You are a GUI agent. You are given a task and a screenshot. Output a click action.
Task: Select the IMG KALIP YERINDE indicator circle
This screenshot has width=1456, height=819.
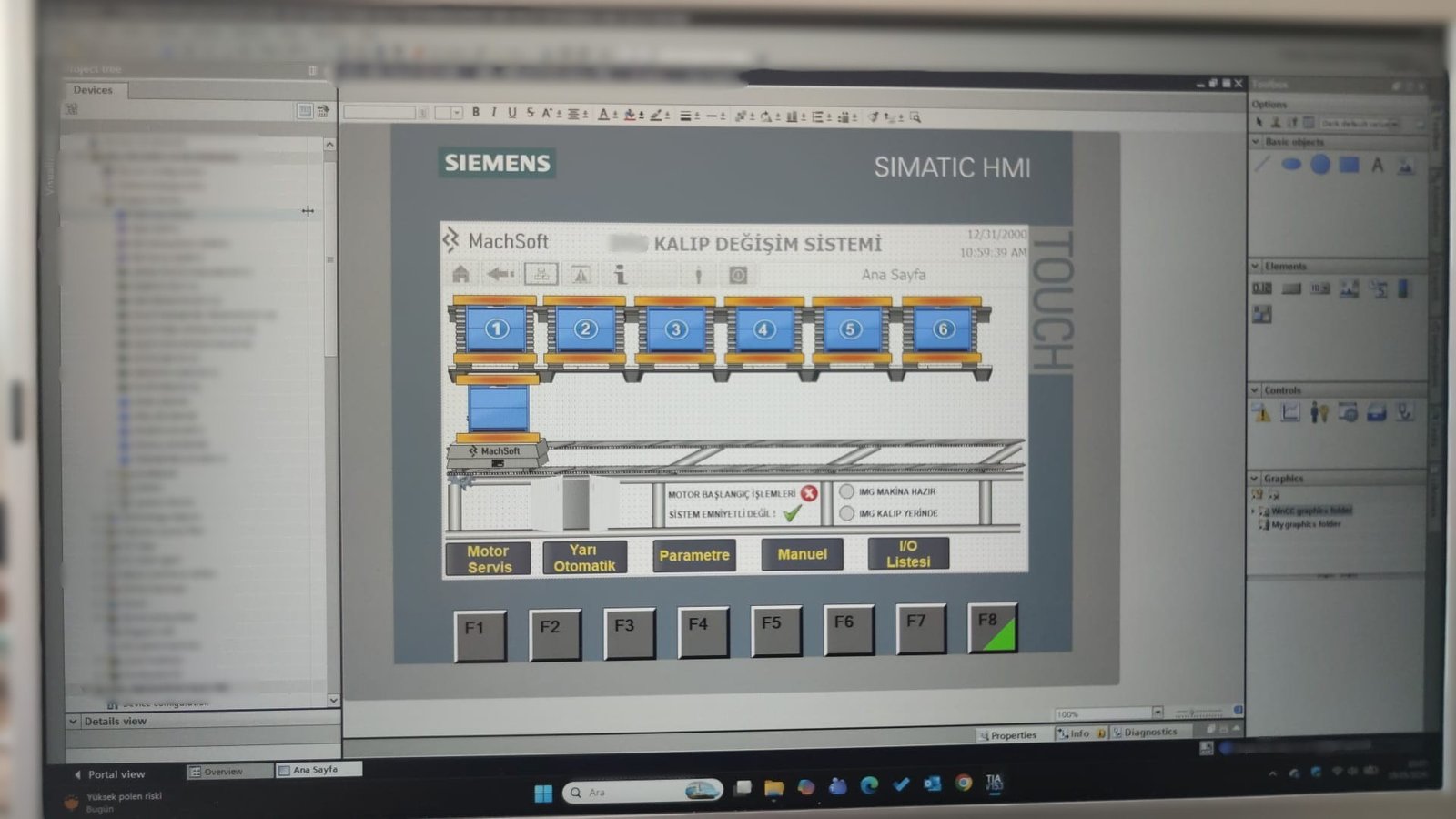point(847,513)
